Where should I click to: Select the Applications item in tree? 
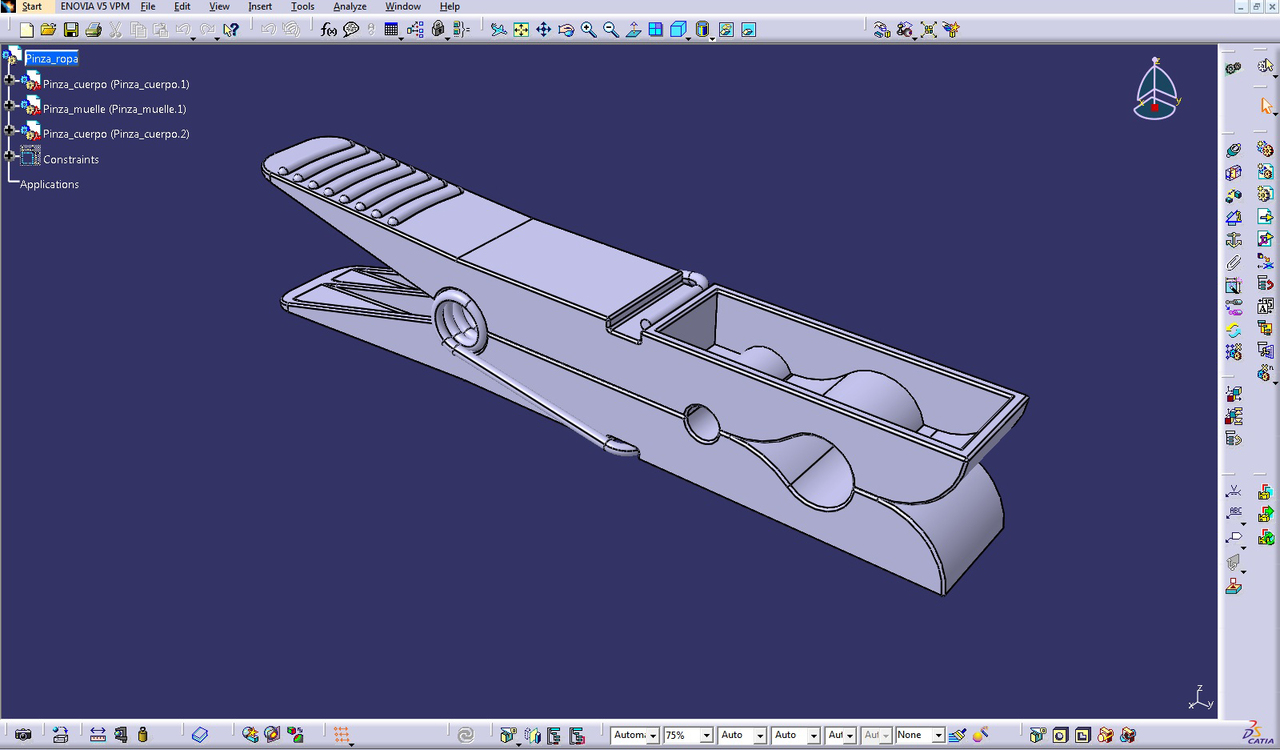point(49,184)
